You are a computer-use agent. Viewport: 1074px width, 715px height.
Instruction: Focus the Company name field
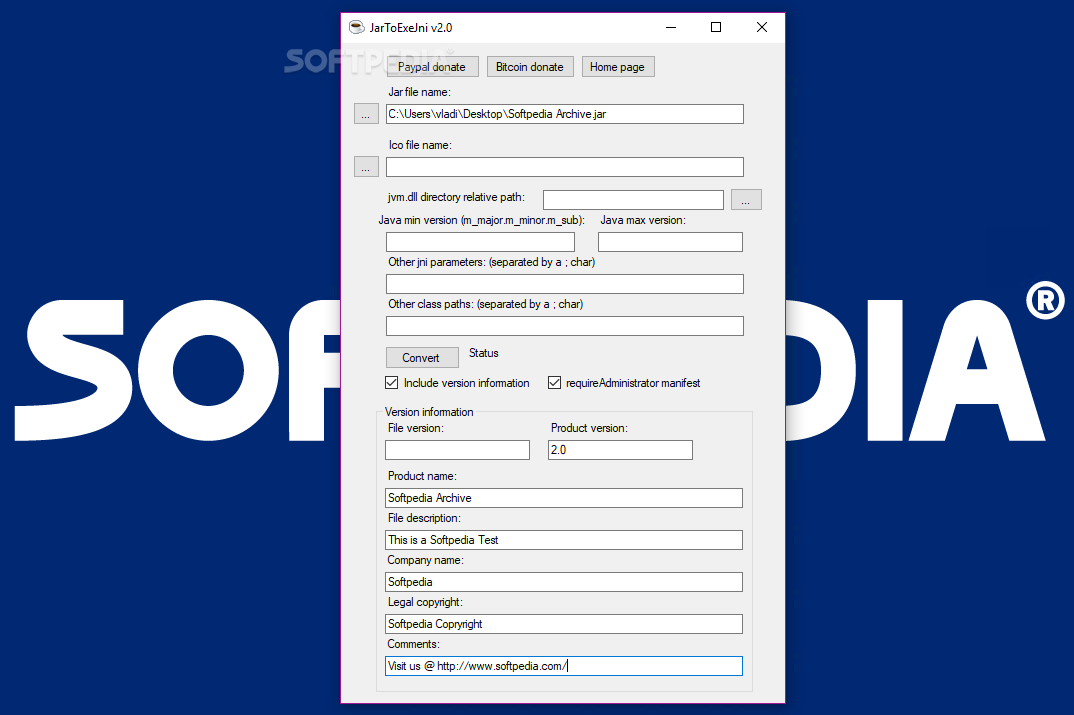pos(564,582)
